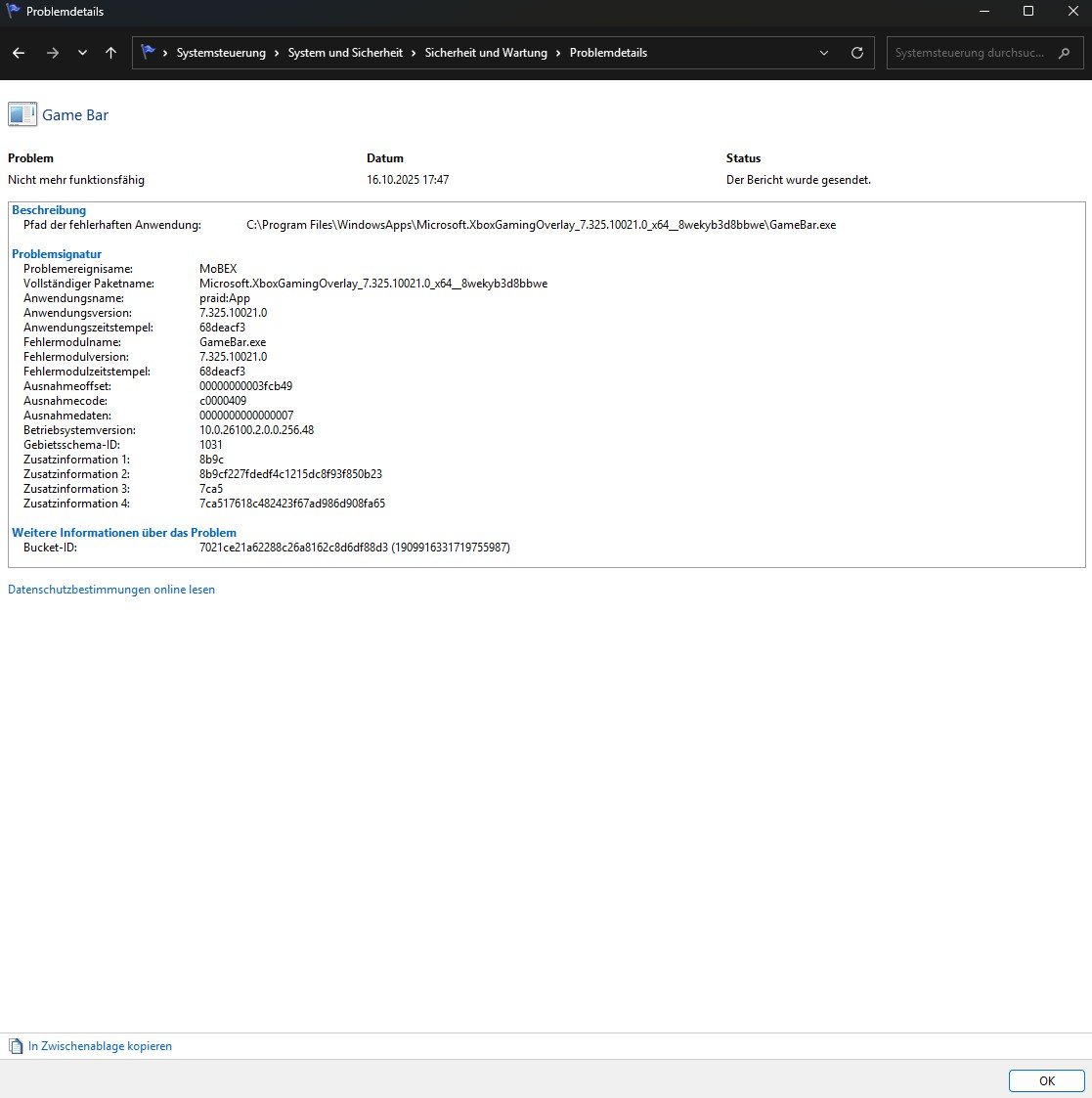Select Vollständiger Paketname value
Screen dimensions: 1092x1098
click(x=373, y=284)
